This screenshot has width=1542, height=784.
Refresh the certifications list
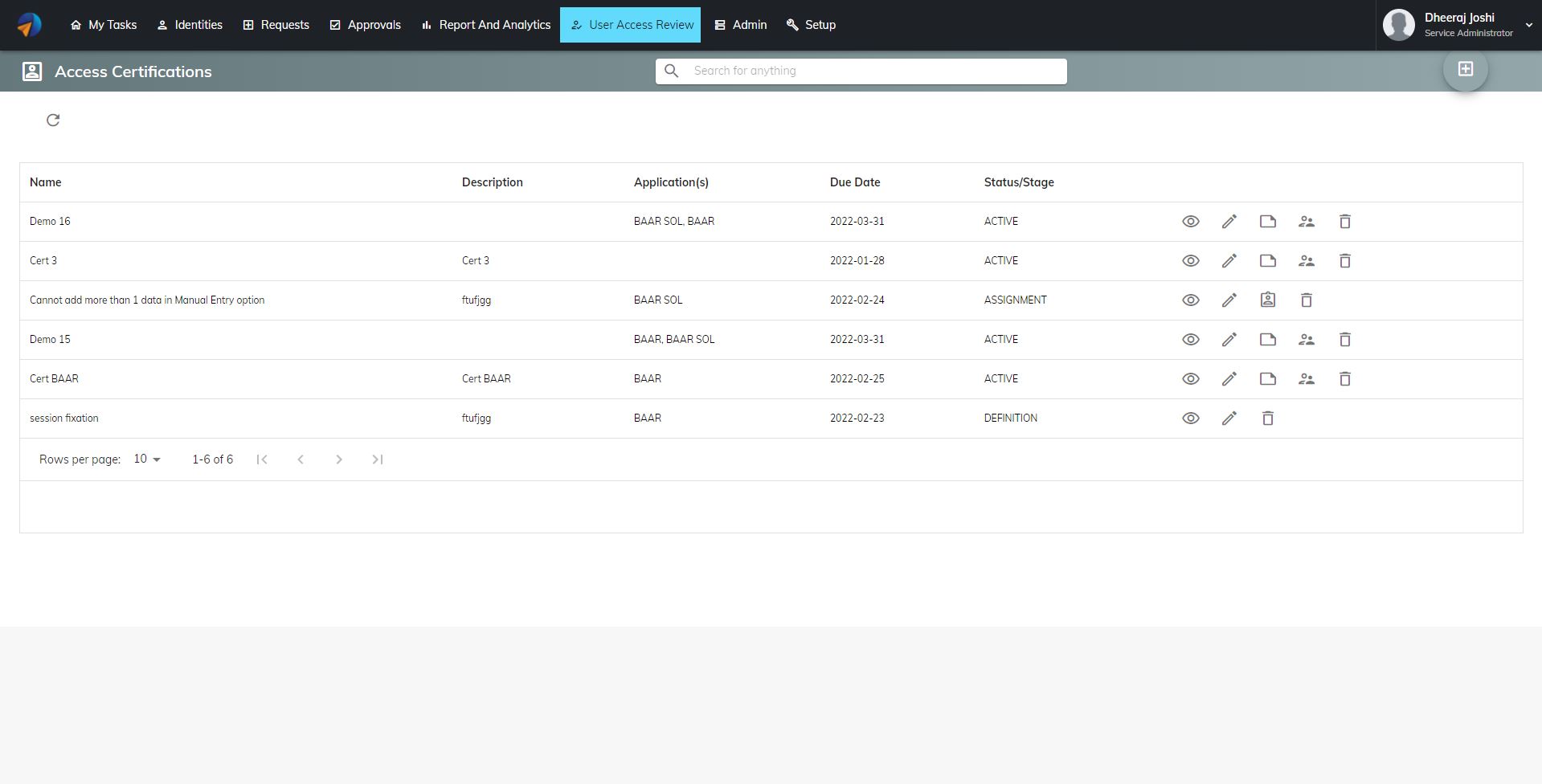pyautogui.click(x=53, y=120)
